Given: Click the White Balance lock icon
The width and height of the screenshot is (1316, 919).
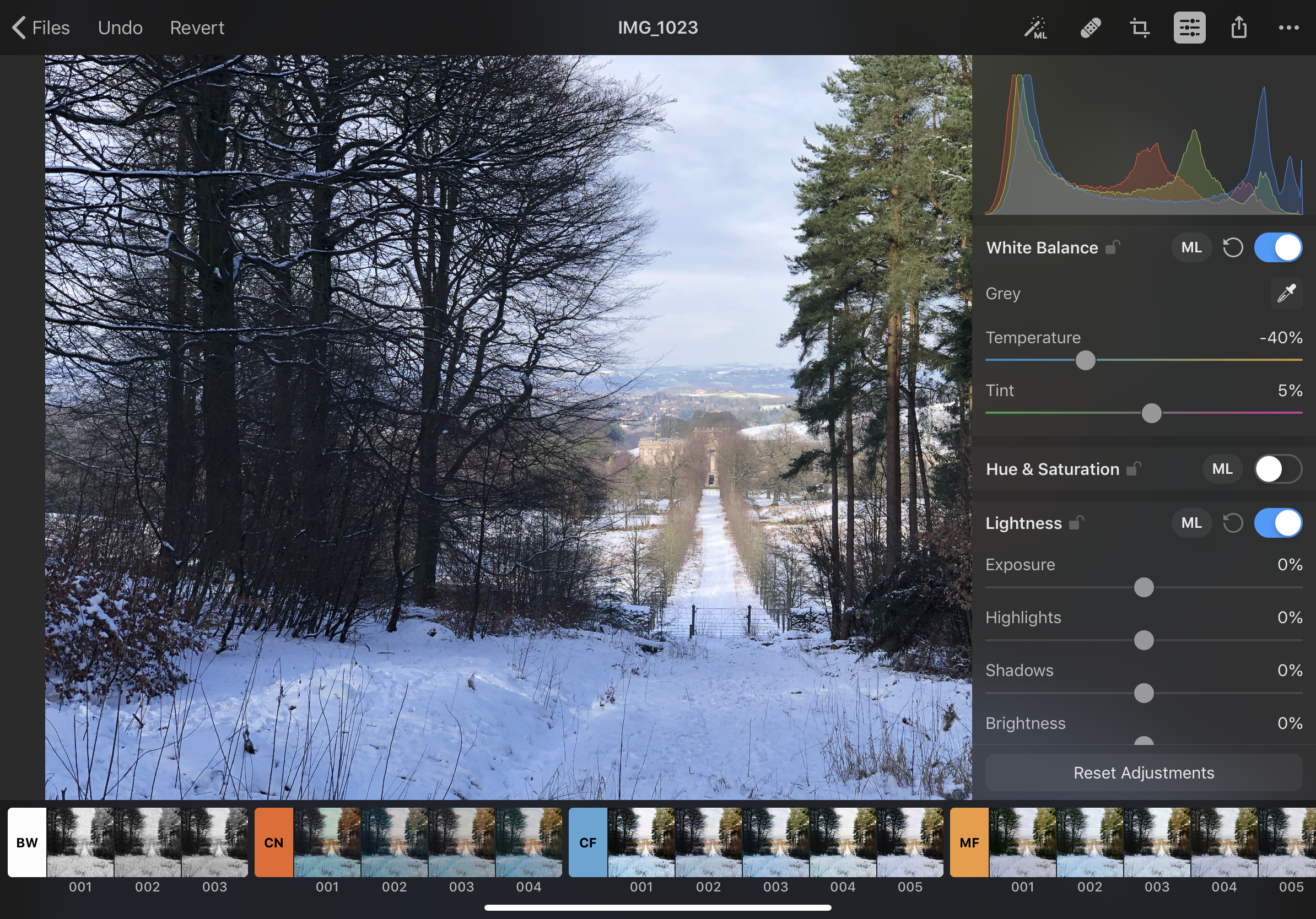Looking at the screenshot, I should pyautogui.click(x=1113, y=247).
